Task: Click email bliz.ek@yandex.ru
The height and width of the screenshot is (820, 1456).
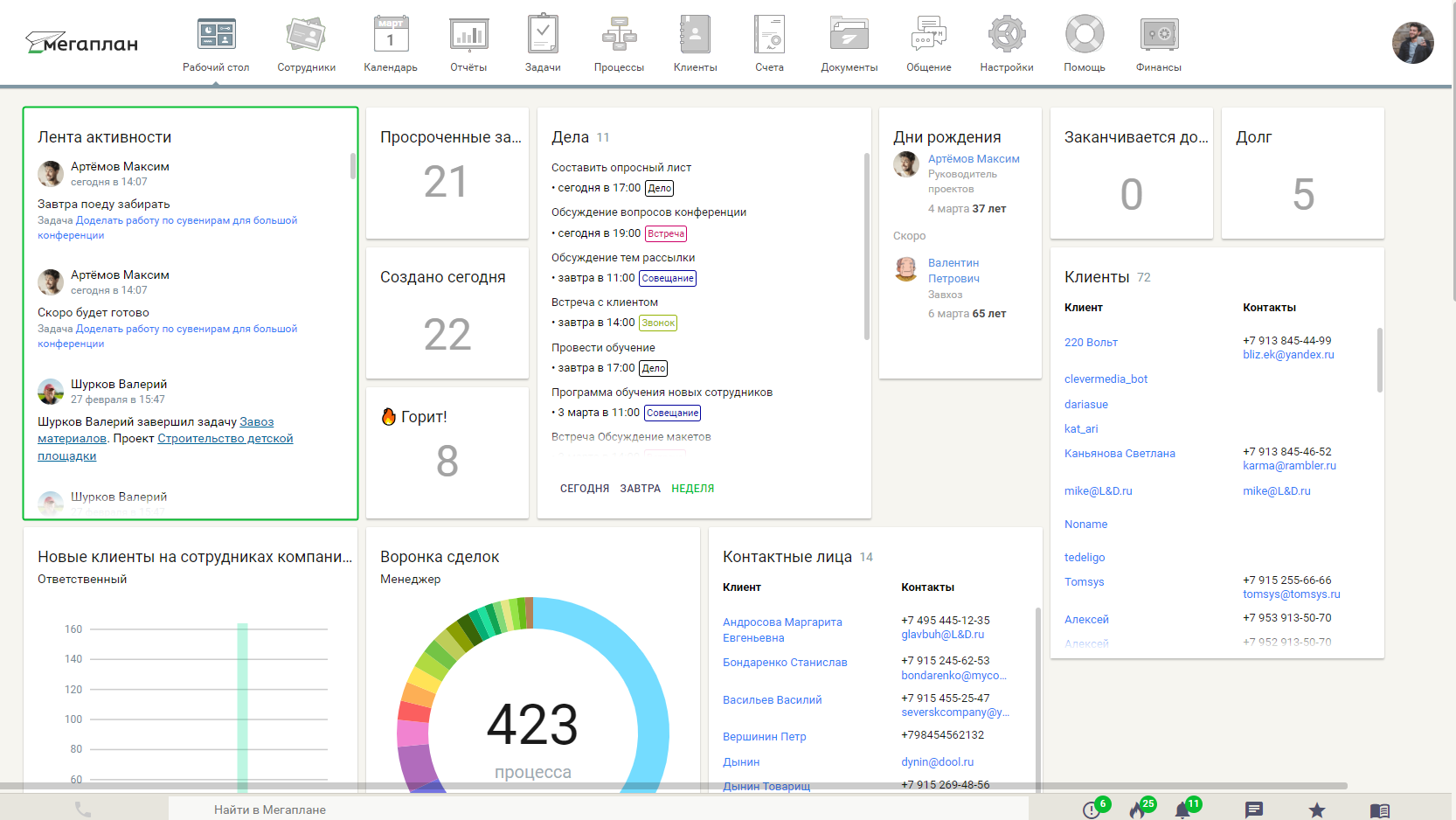Action: point(1288,355)
